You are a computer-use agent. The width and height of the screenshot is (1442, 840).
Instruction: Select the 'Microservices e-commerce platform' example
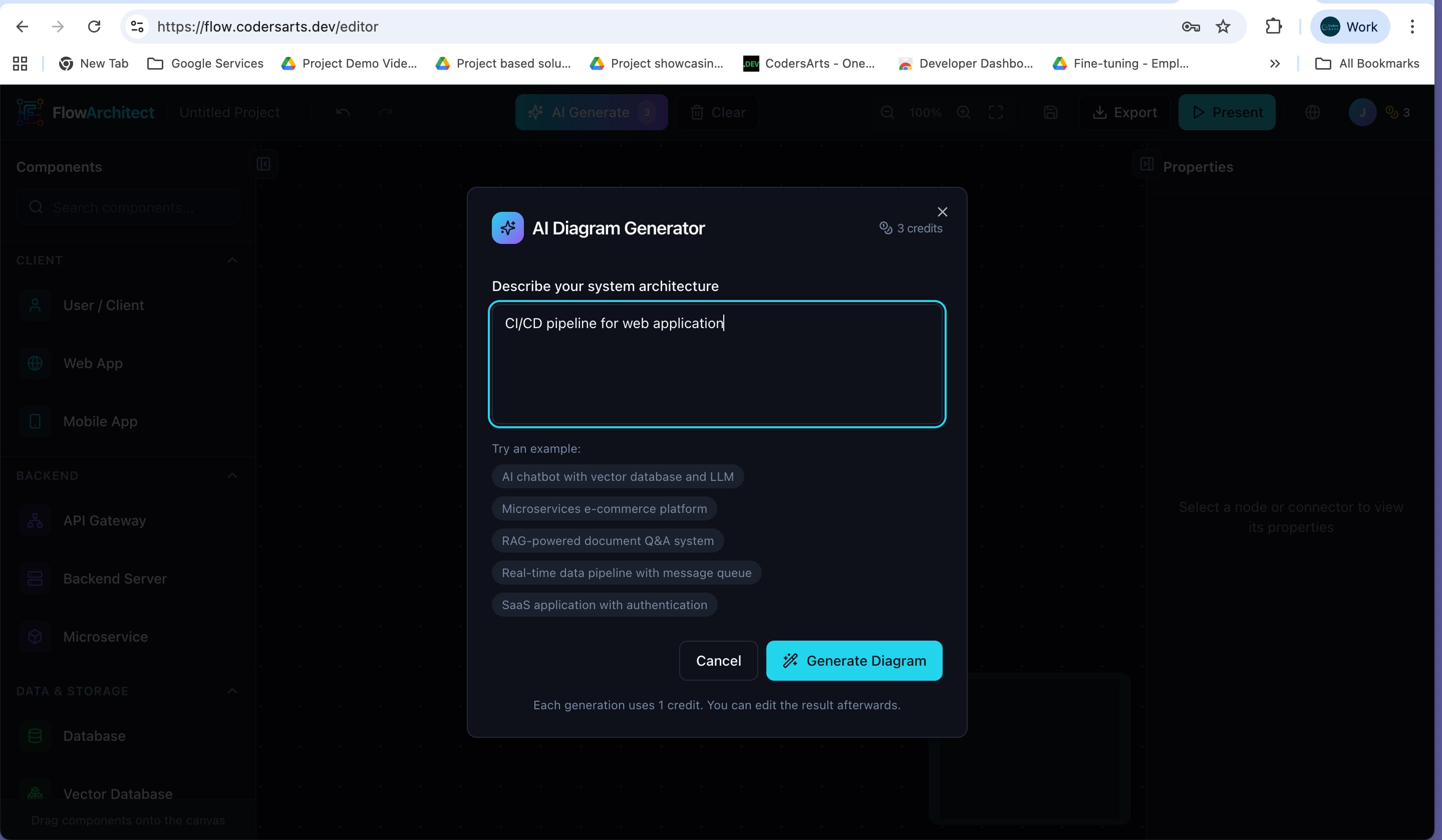click(x=604, y=508)
